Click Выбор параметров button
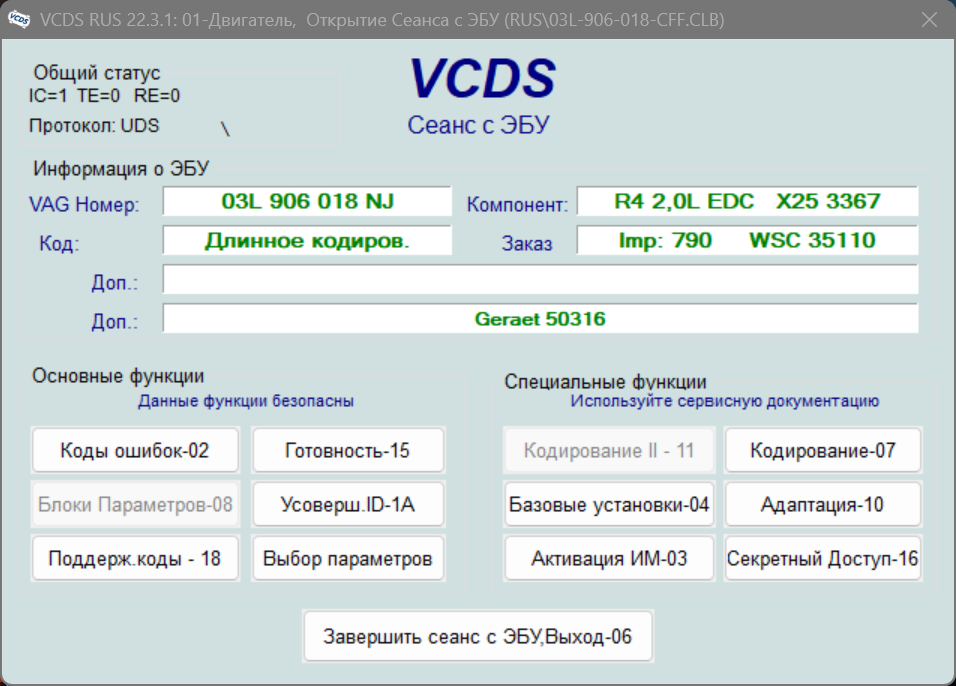This screenshot has width=956, height=686. (x=348, y=559)
